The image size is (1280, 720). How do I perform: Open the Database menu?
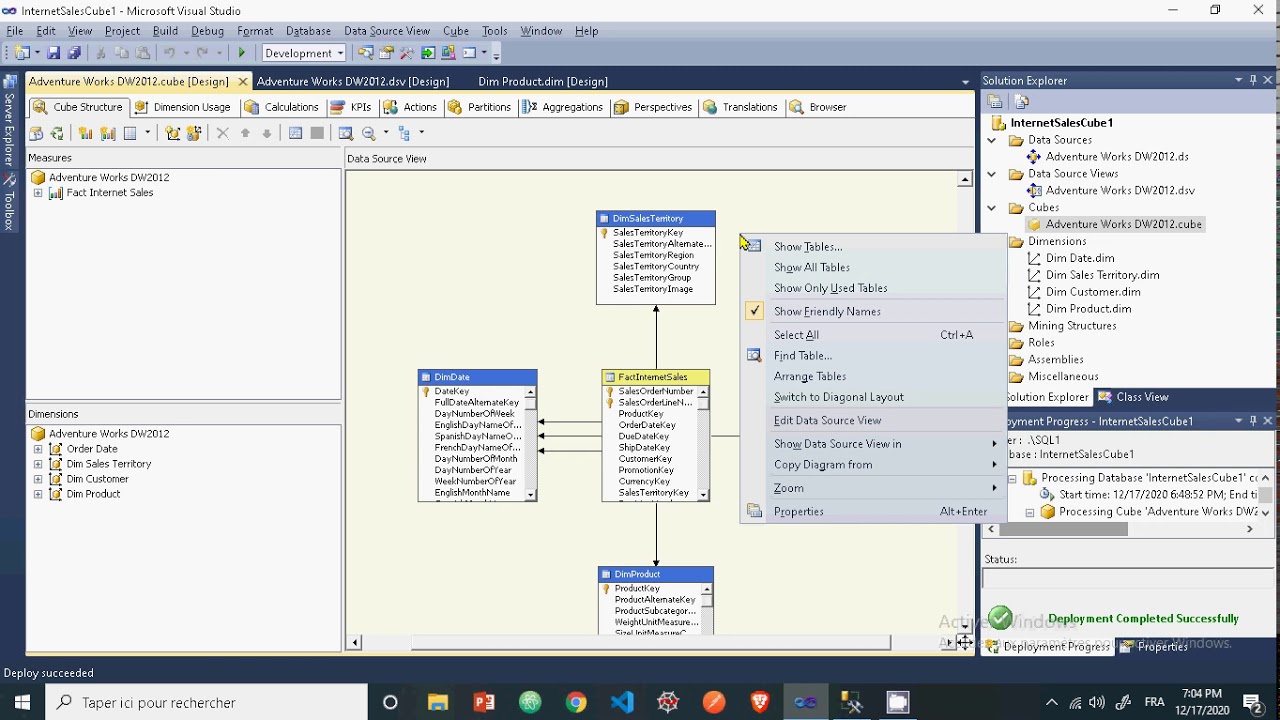pyautogui.click(x=308, y=31)
